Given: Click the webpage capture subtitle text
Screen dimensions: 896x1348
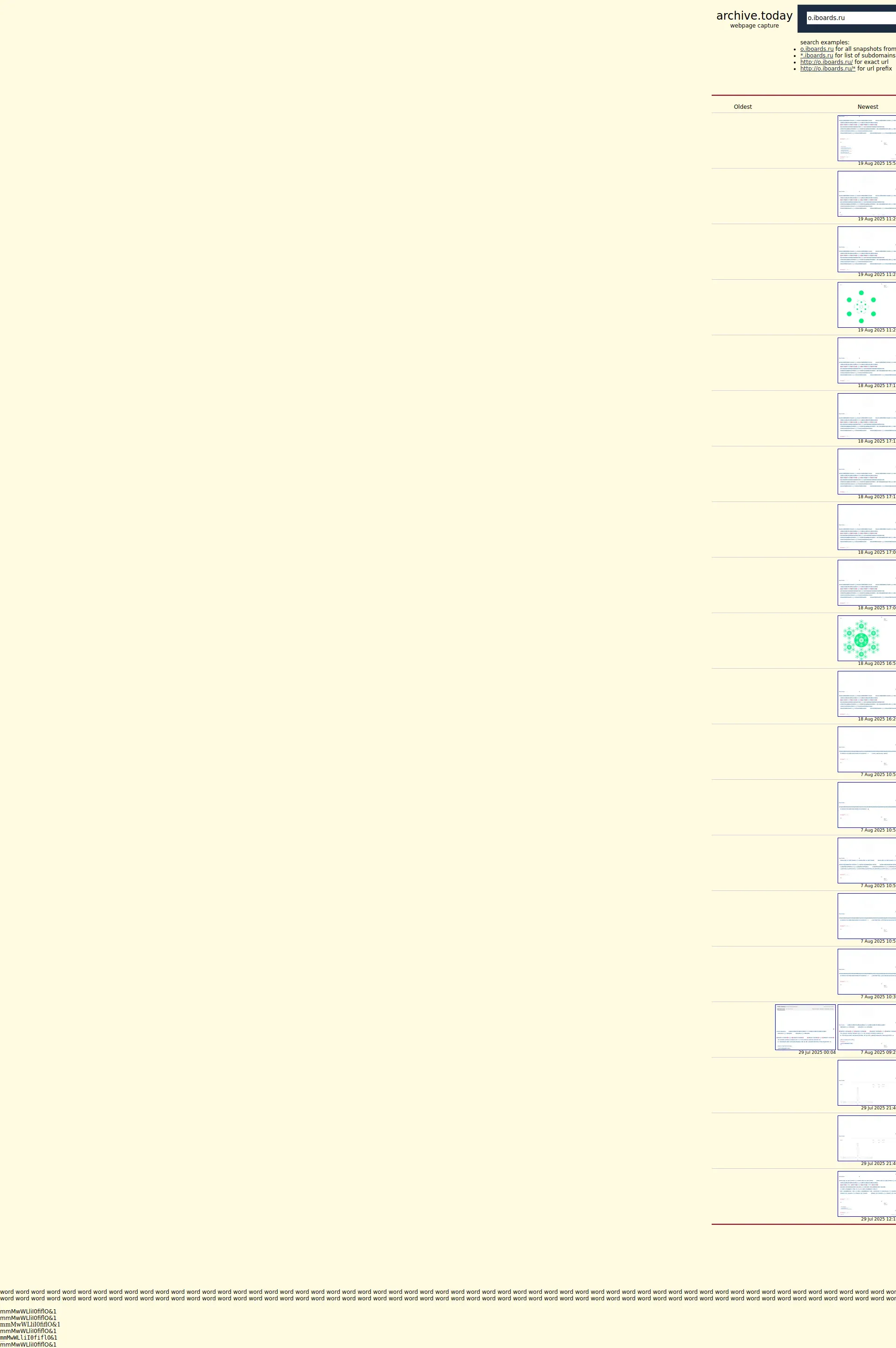Looking at the screenshot, I should [754, 26].
